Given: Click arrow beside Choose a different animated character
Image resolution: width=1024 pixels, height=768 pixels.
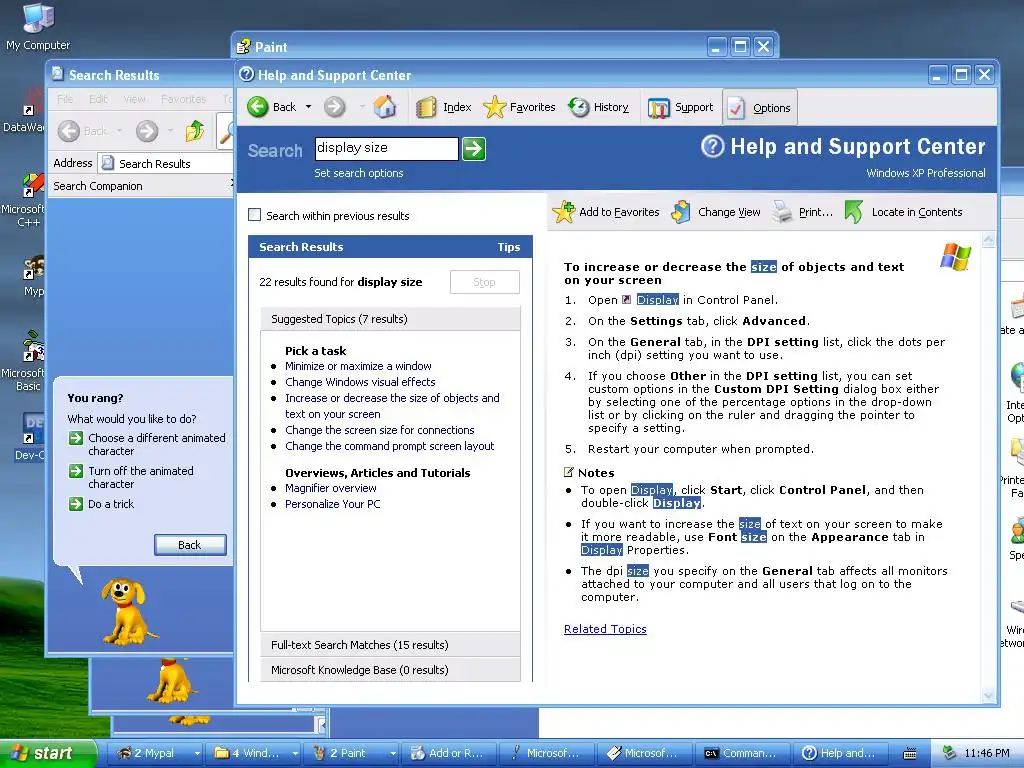Looking at the screenshot, I should point(76,438).
